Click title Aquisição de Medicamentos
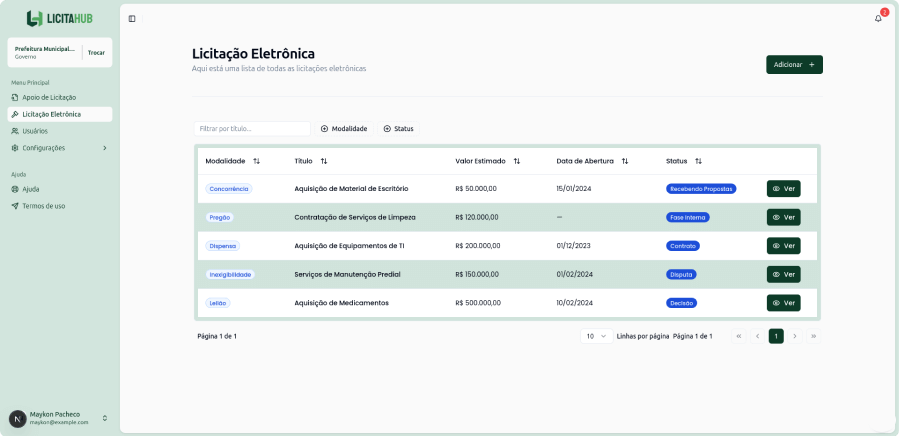The height and width of the screenshot is (436, 900). (x=342, y=303)
